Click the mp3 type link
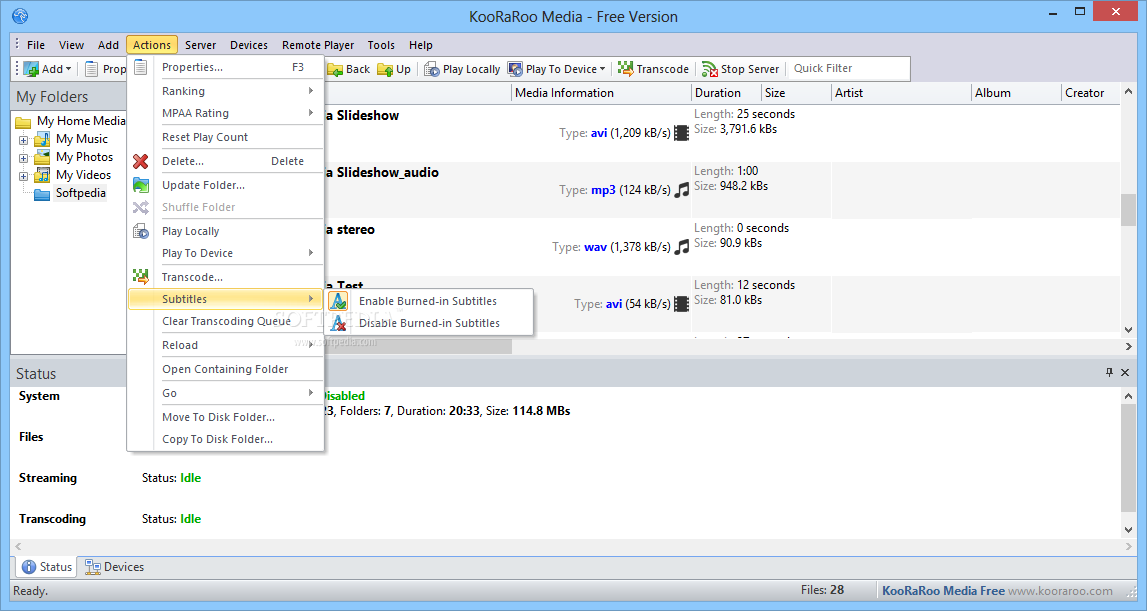1147x611 pixels. tap(603, 190)
